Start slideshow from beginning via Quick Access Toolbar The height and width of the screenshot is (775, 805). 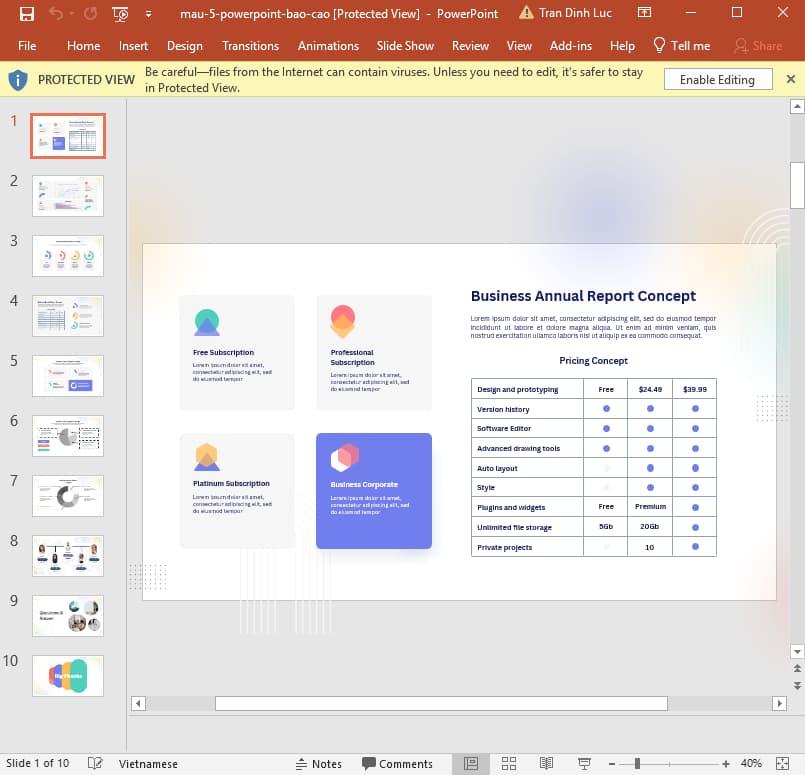click(x=118, y=14)
